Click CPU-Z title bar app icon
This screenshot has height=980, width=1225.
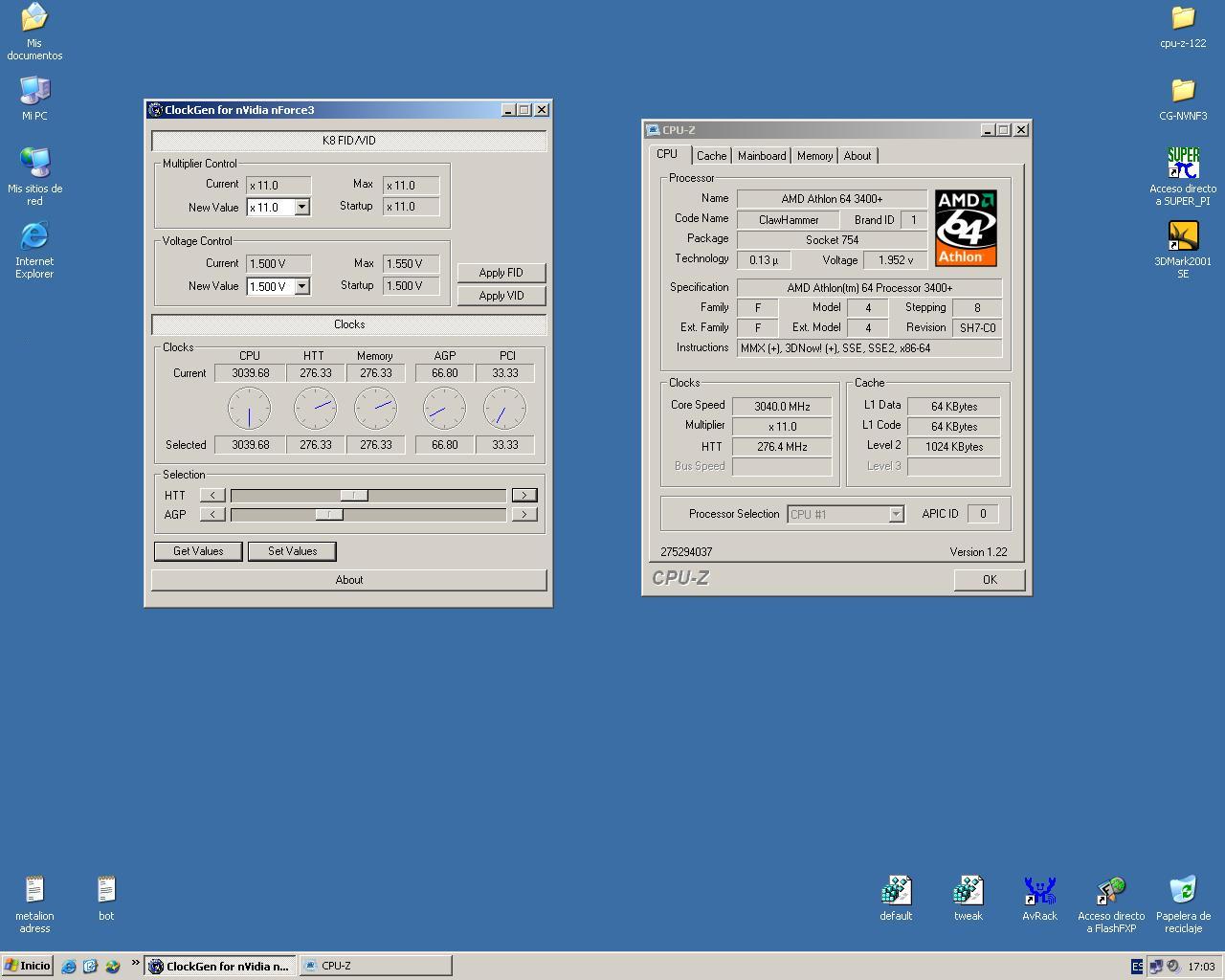tap(653, 130)
